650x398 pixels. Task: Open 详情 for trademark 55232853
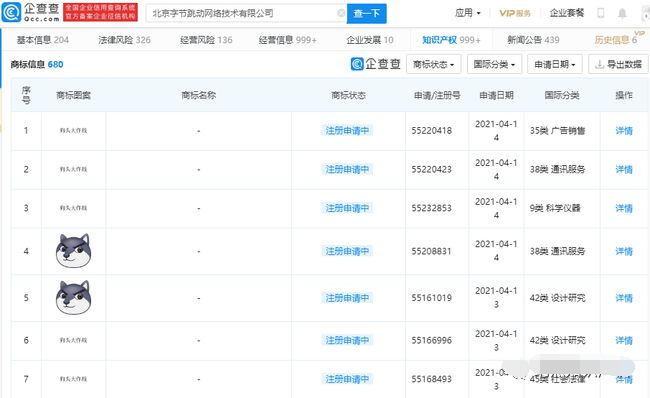(624, 208)
